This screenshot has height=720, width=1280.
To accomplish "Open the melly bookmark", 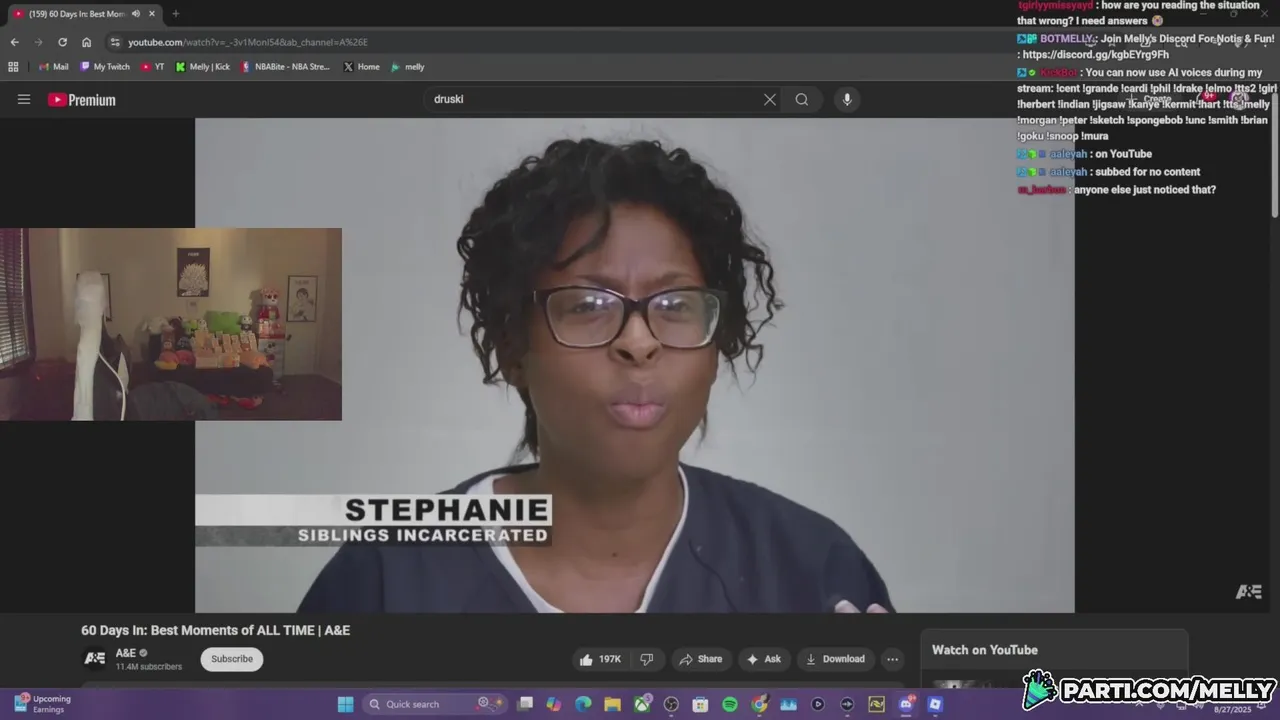I will pos(408,67).
